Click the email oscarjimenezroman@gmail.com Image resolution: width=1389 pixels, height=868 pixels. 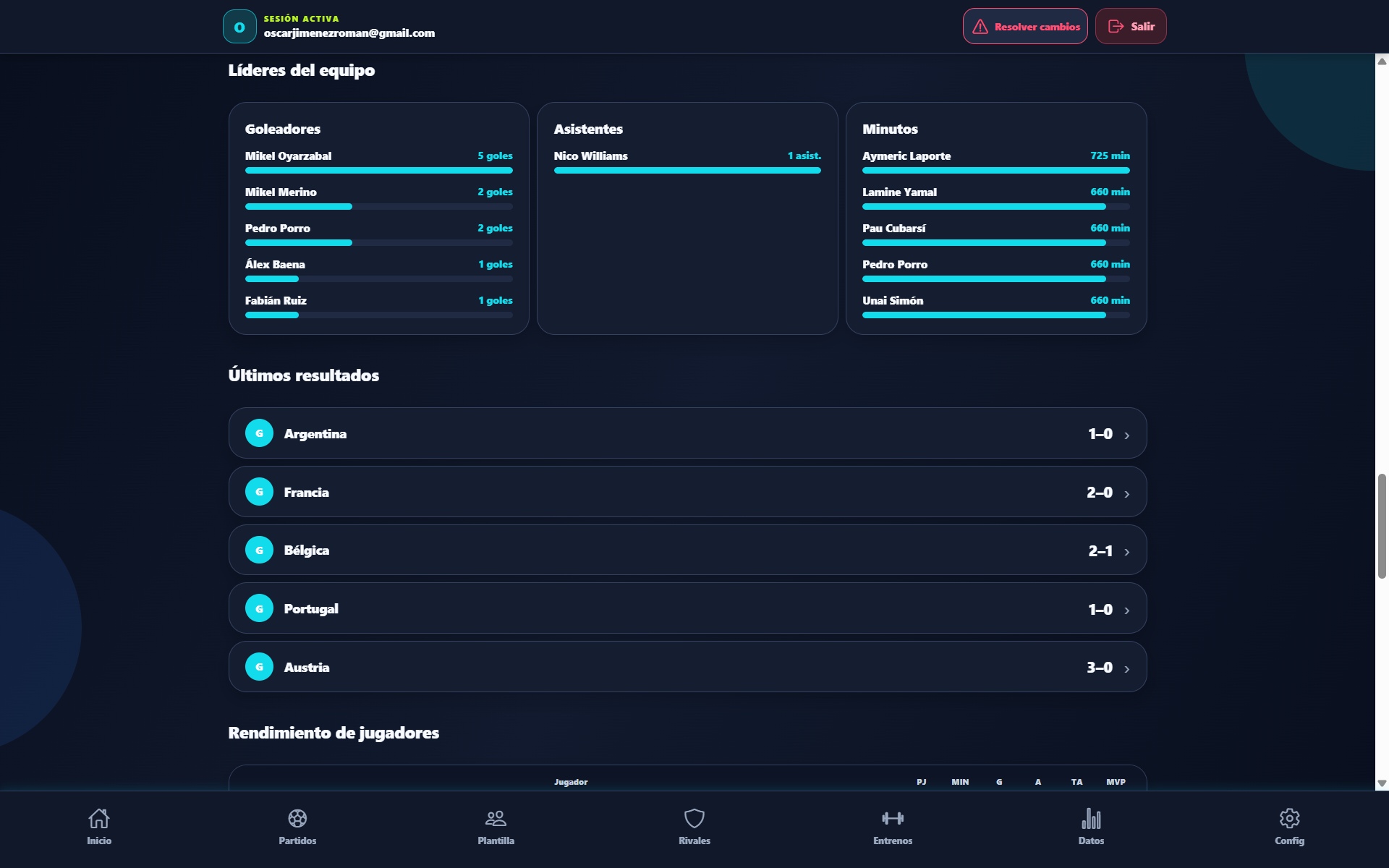pos(349,33)
